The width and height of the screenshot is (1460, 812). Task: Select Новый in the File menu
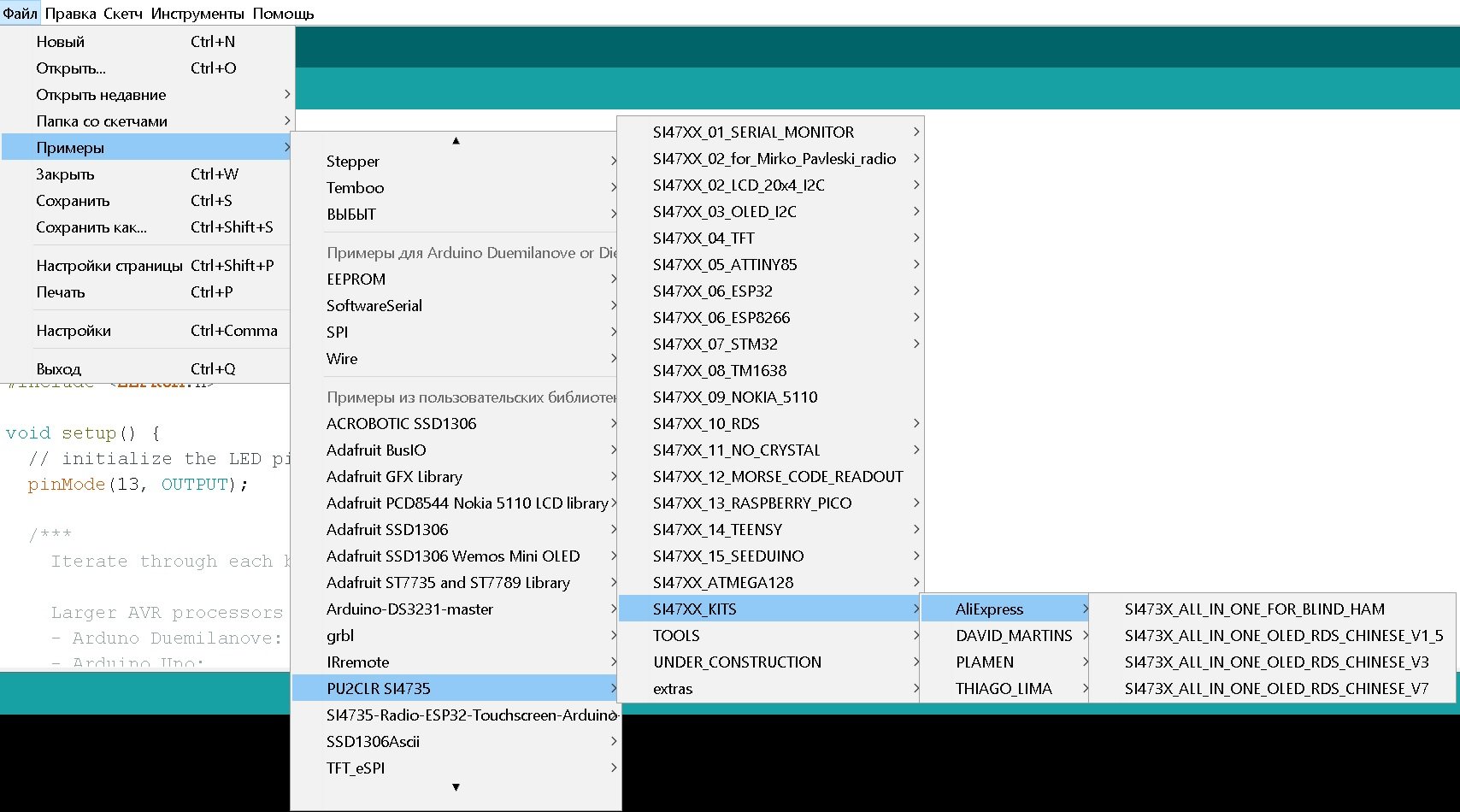pos(147,42)
